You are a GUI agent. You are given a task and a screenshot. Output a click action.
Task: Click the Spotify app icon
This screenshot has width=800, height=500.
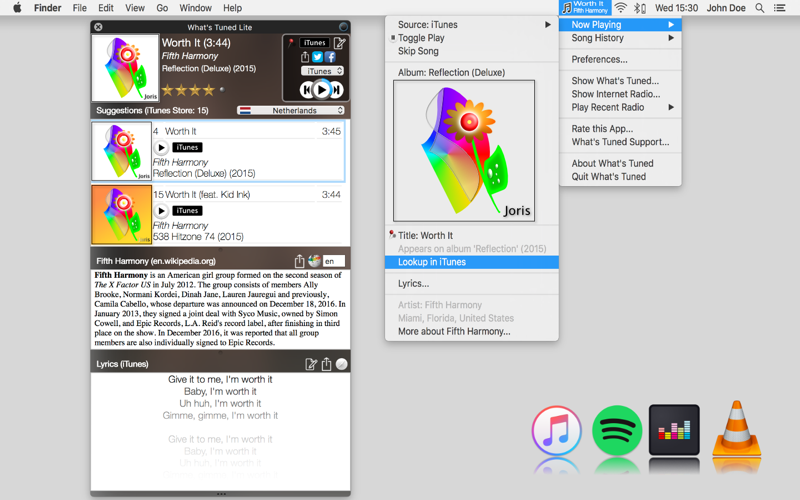(x=617, y=430)
